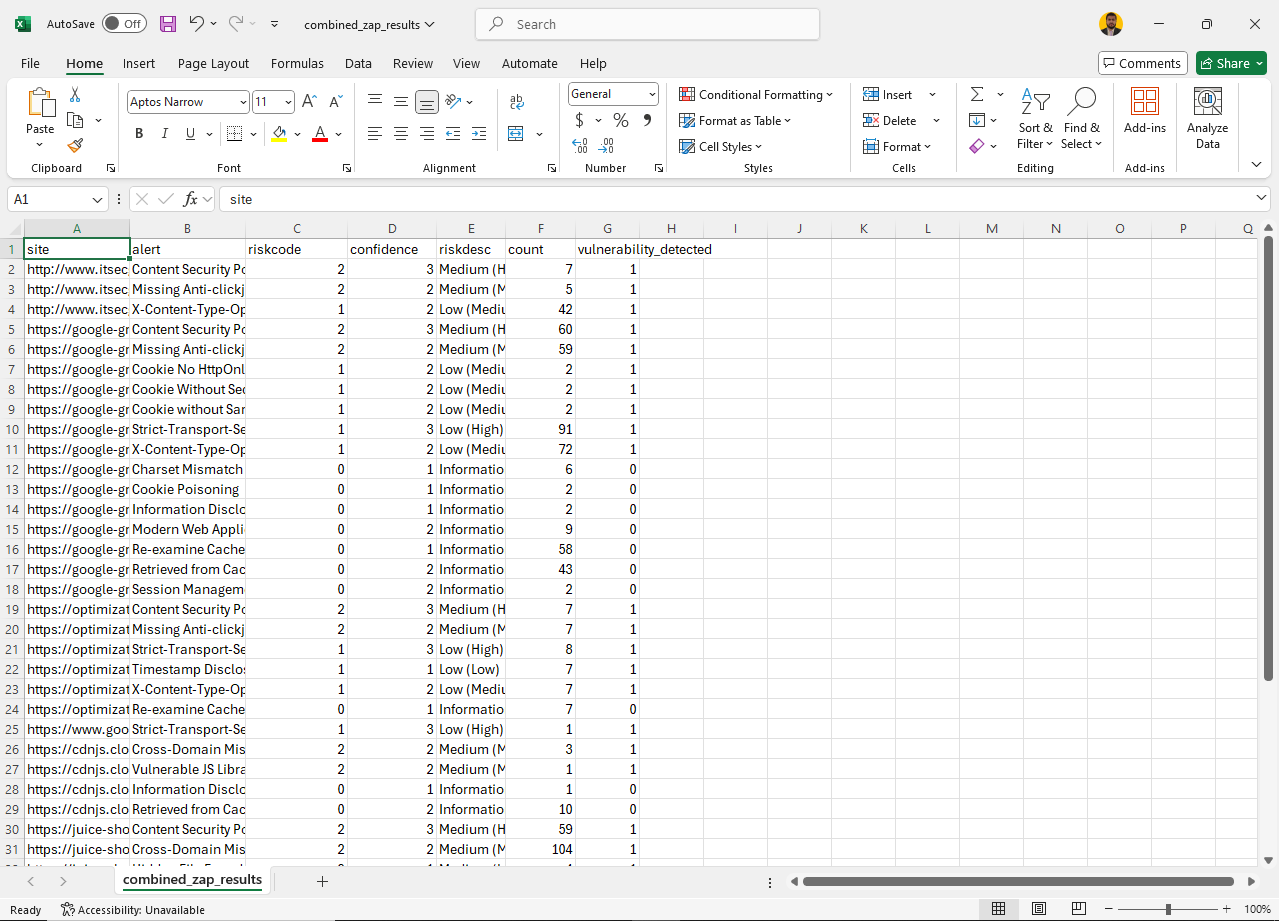Switch to Page Layout view in status bar
1279x921 pixels.
[x=1039, y=909]
